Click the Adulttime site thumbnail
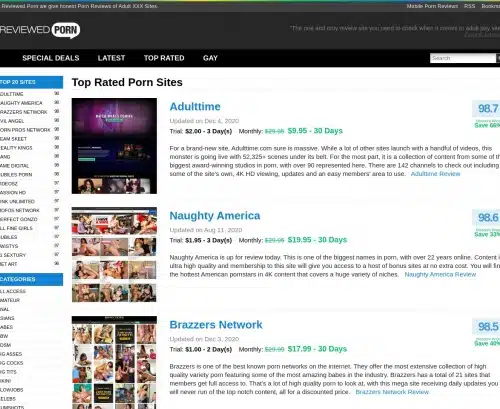This screenshot has height=409, width=500. (x=114, y=146)
